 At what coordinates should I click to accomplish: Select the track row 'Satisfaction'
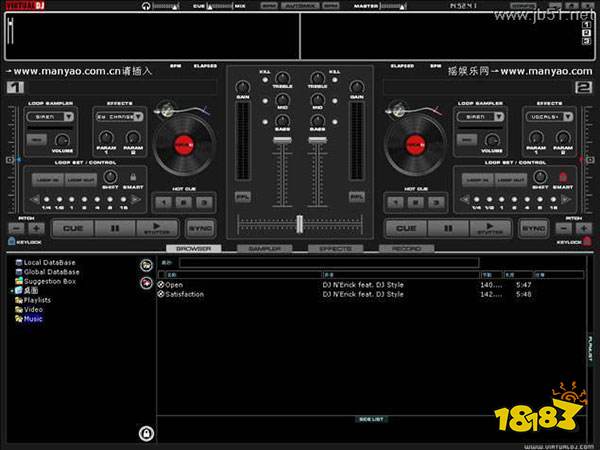tap(370, 294)
